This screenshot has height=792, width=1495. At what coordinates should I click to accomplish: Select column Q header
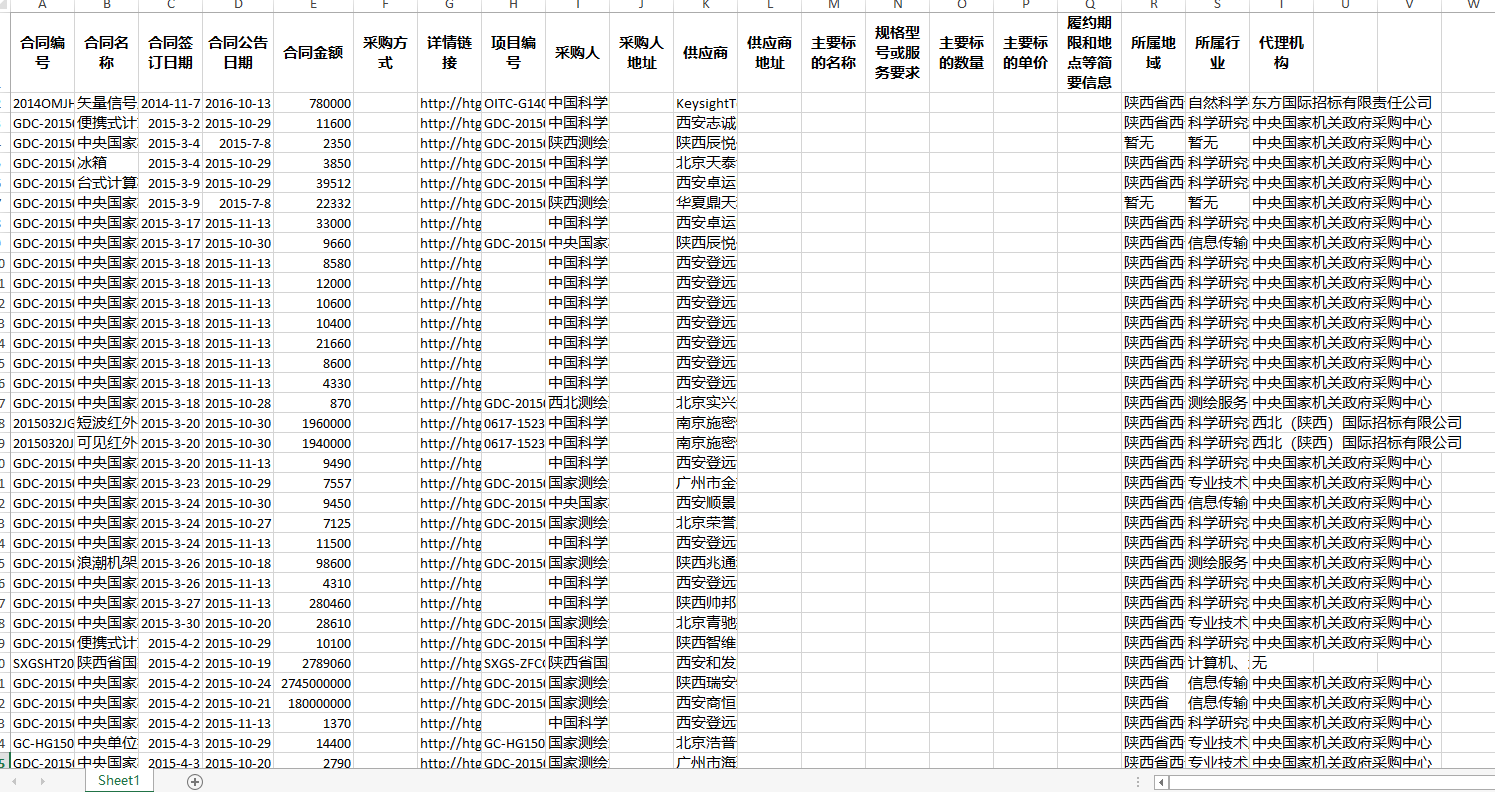1089,5
